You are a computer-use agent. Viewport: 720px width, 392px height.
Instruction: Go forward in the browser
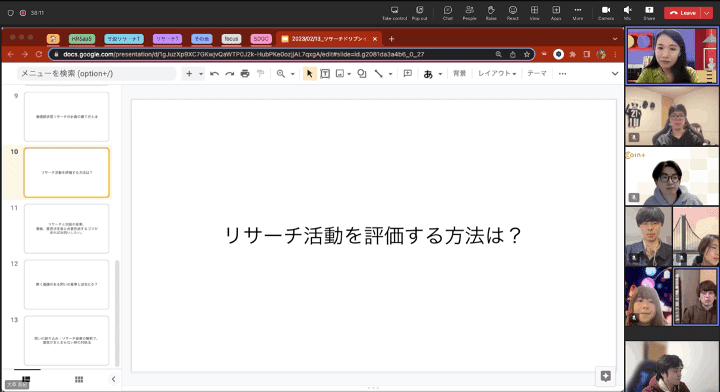(x=24, y=54)
